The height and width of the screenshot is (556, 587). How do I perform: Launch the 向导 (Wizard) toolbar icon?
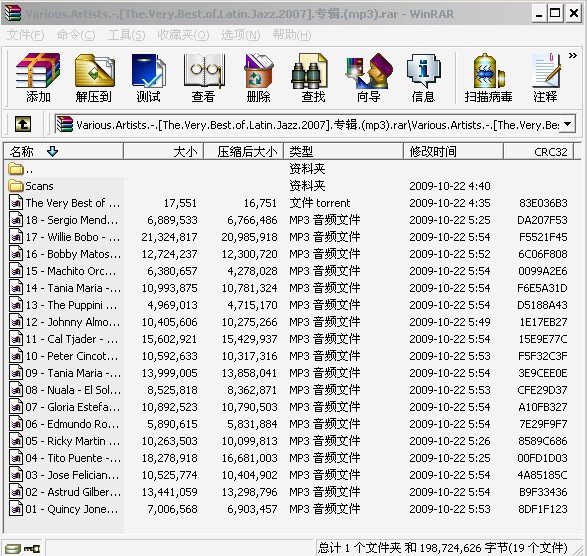369,78
